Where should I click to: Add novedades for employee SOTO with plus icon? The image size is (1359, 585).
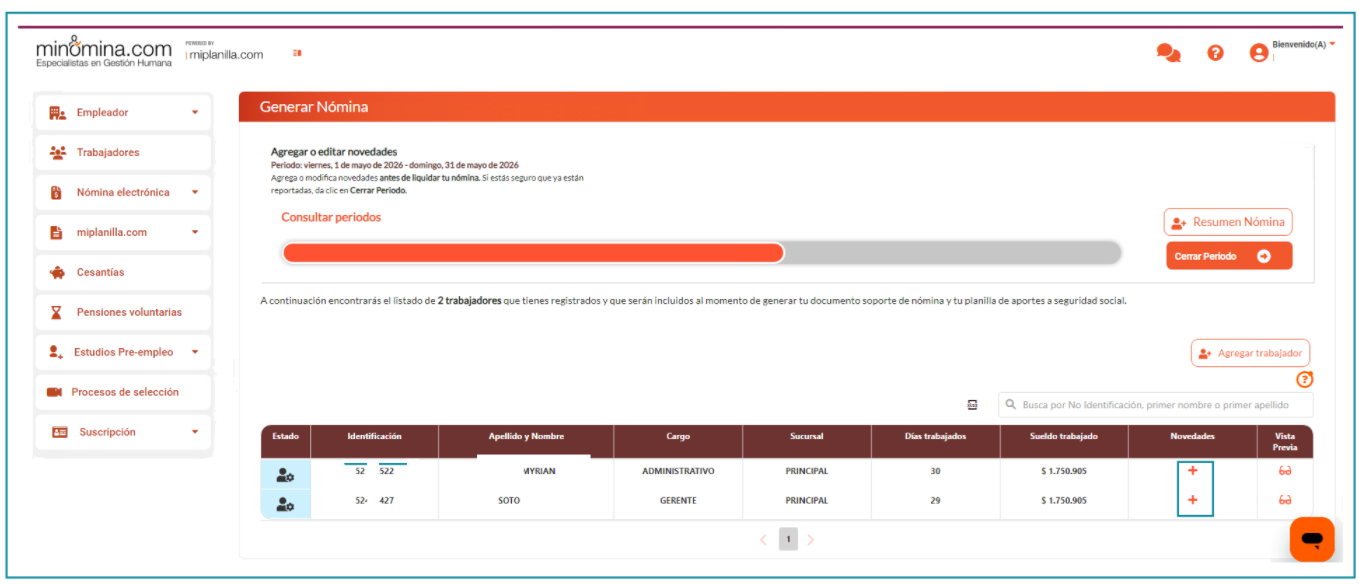pyautogui.click(x=1193, y=500)
